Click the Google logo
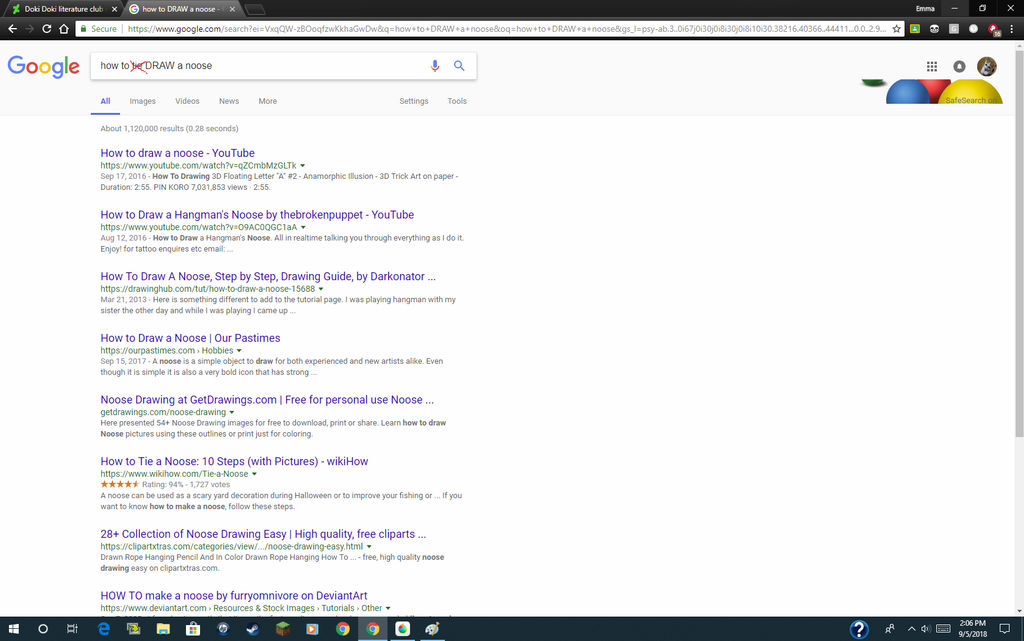Viewport: 1024px width, 641px height. [44, 66]
